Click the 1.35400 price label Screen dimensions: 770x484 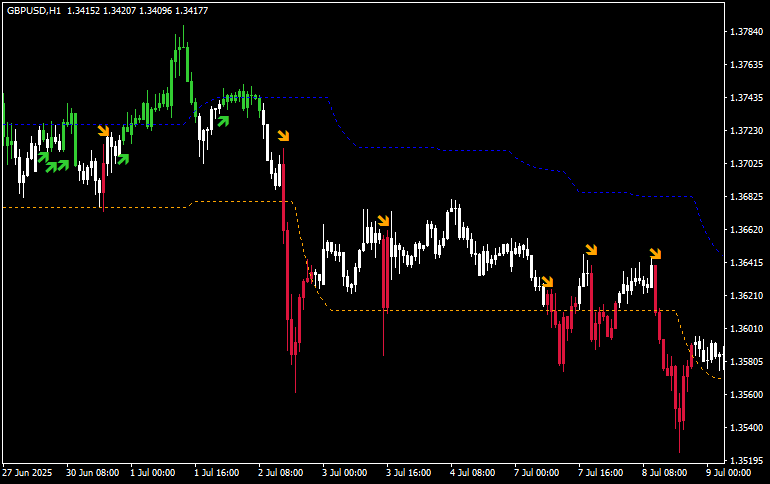[746, 428]
